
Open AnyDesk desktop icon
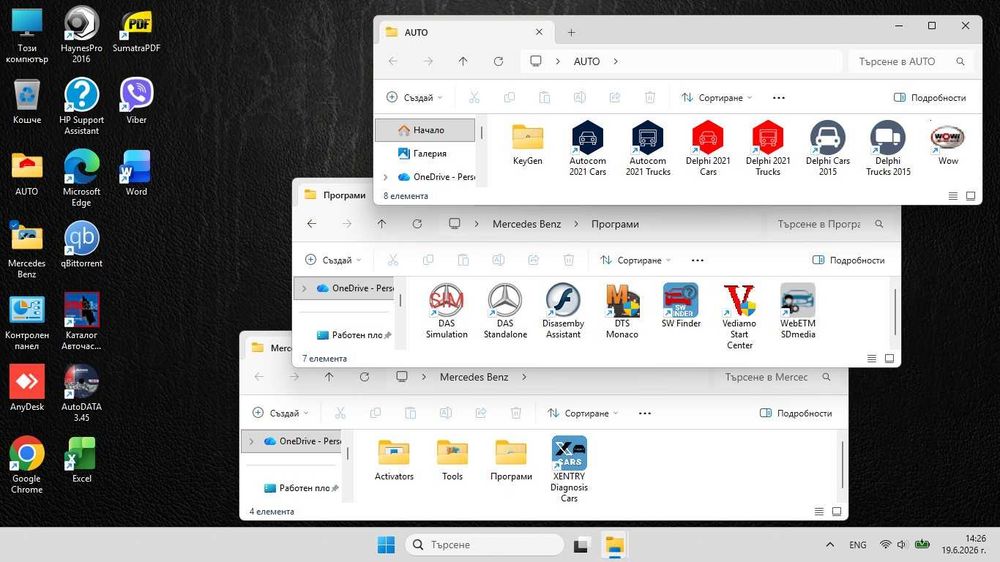point(26,387)
